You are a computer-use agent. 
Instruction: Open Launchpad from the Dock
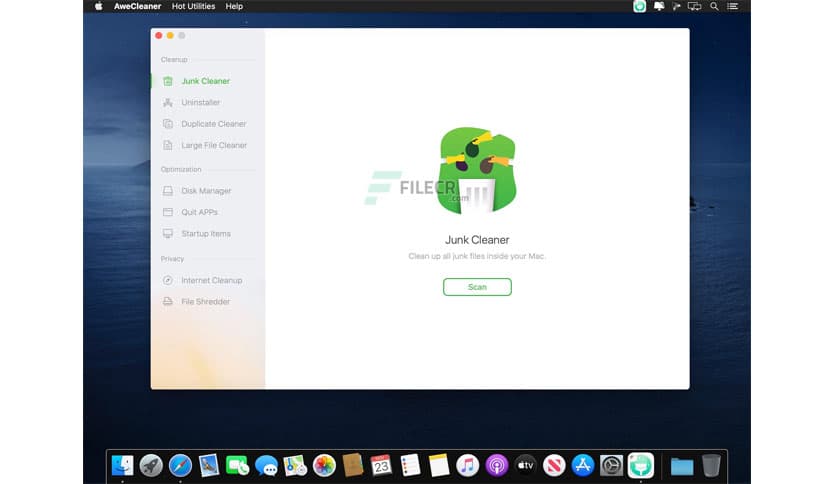151,465
